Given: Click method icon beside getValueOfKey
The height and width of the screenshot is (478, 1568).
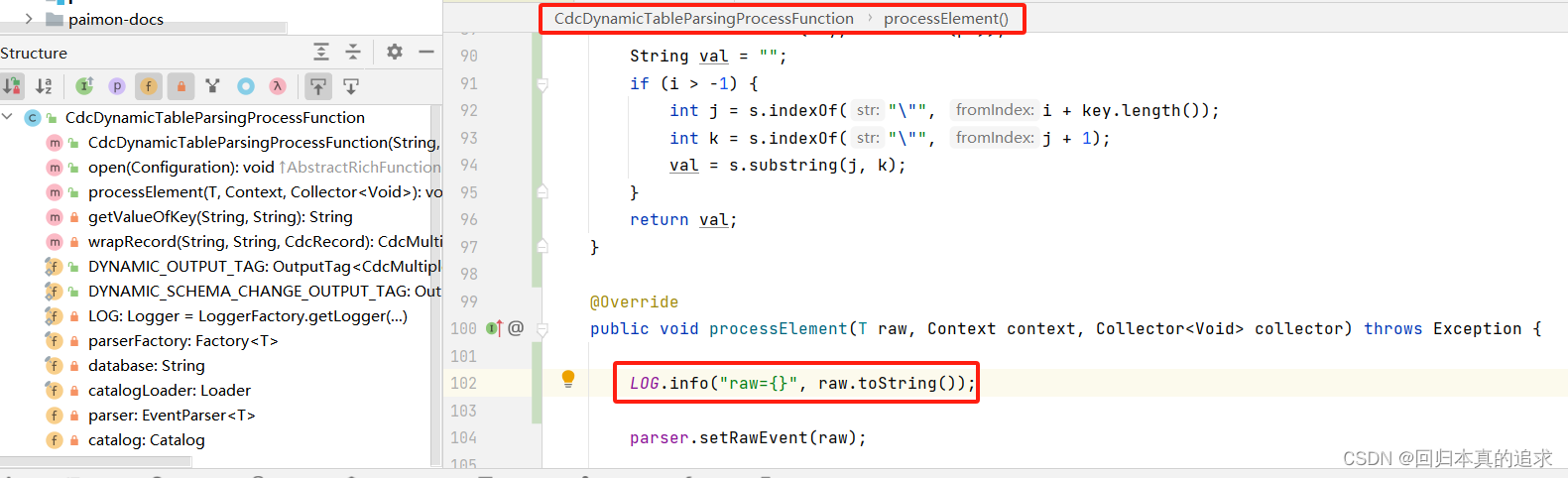Looking at the screenshot, I should [x=55, y=216].
